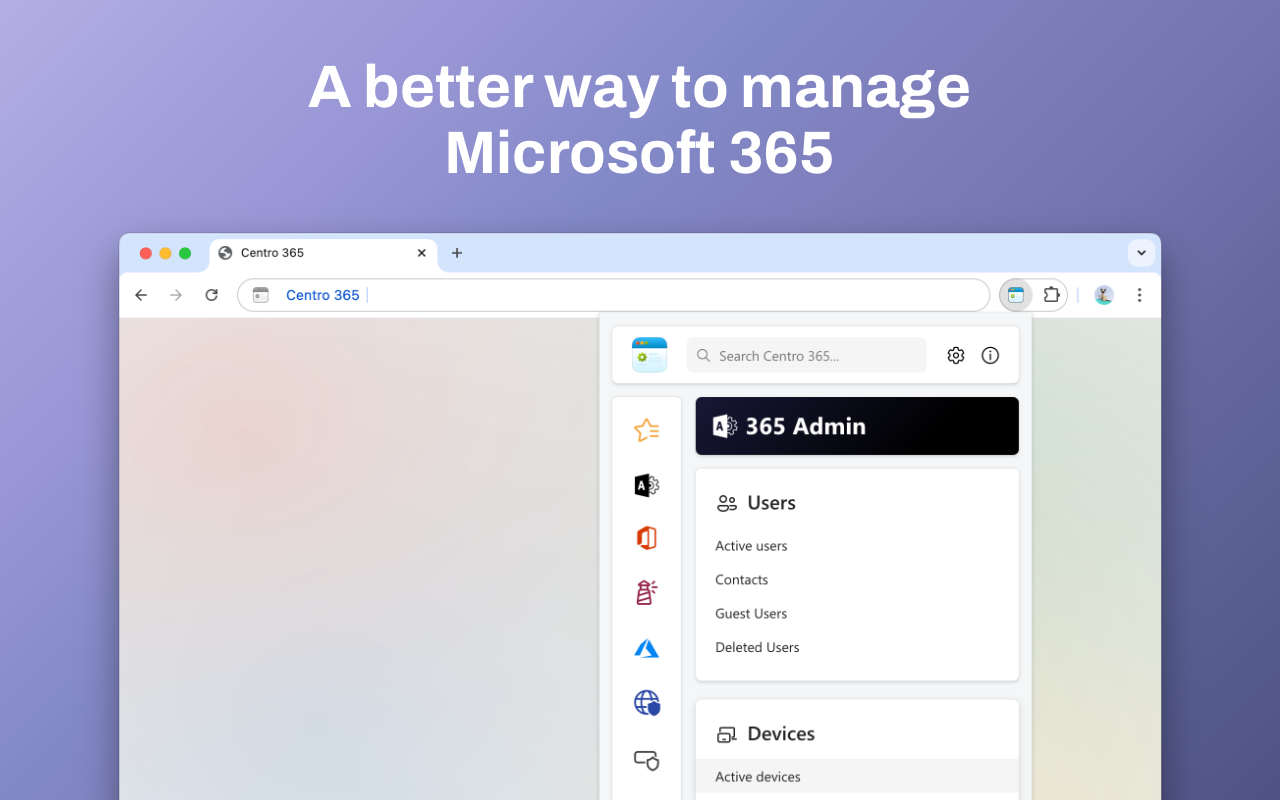Open Centro 365 settings via the gear icon
Image resolution: width=1280 pixels, height=800 pixels.
click(x=955, y=355)
